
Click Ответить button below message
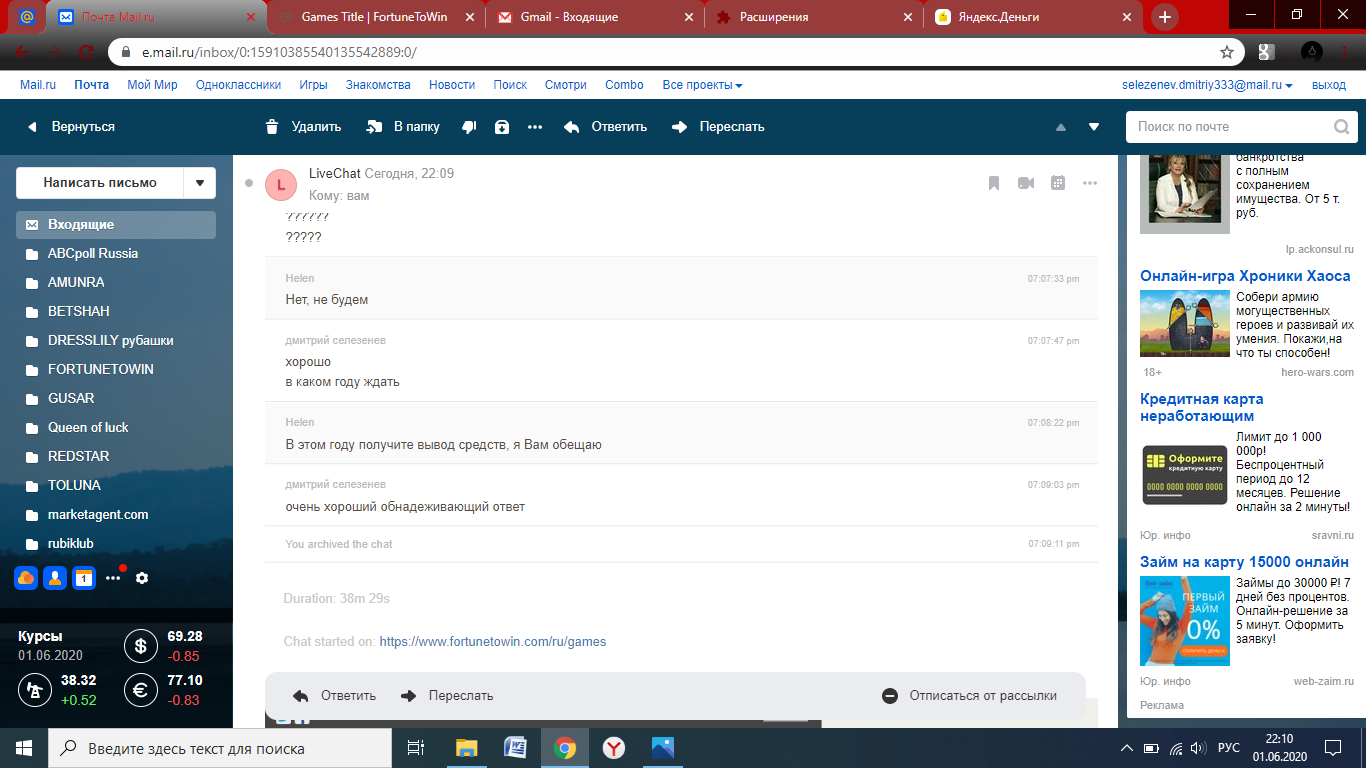pos(334,696)
